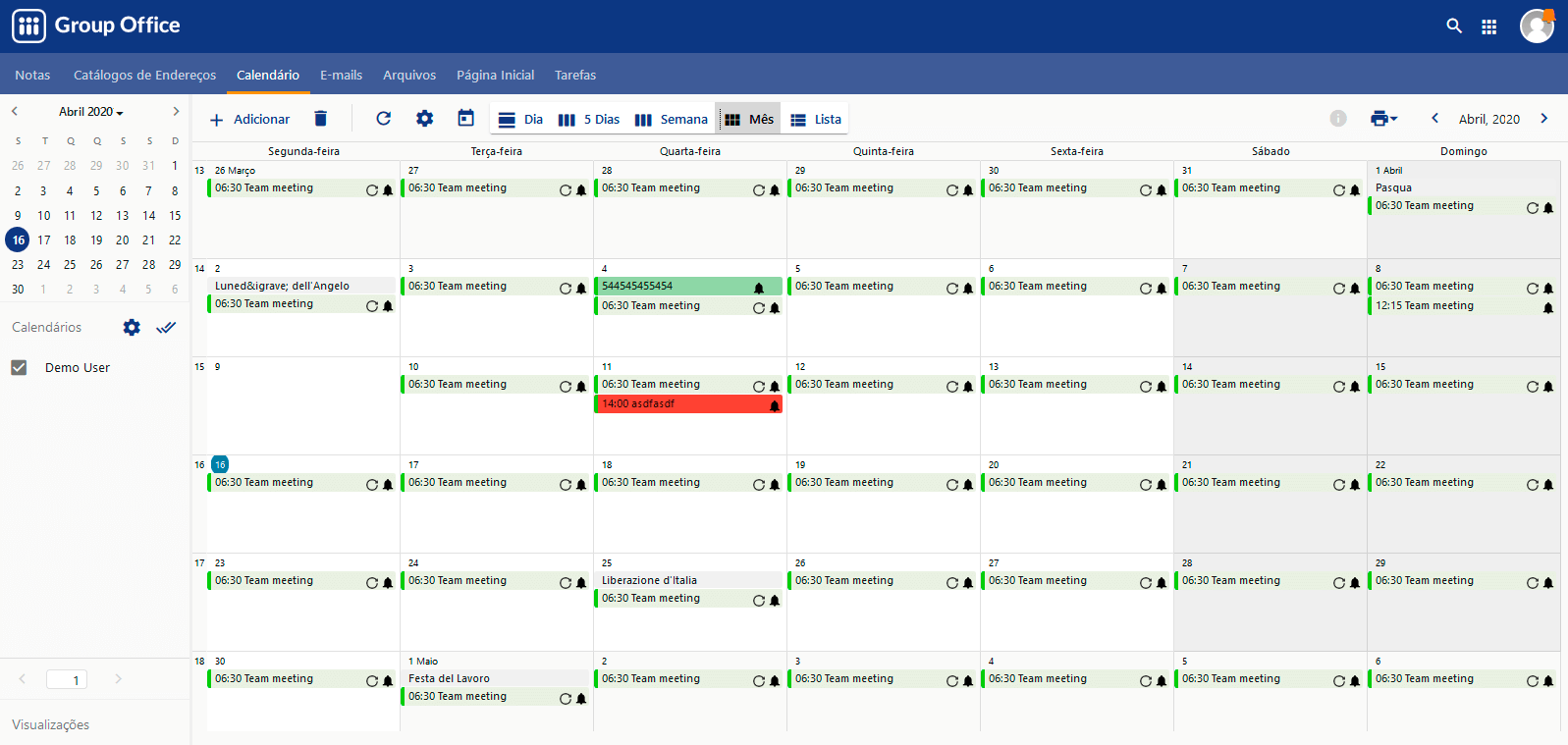Expand the Abril 2020 month dropdown
The image size is (1568, 745).
coord(91,112)
